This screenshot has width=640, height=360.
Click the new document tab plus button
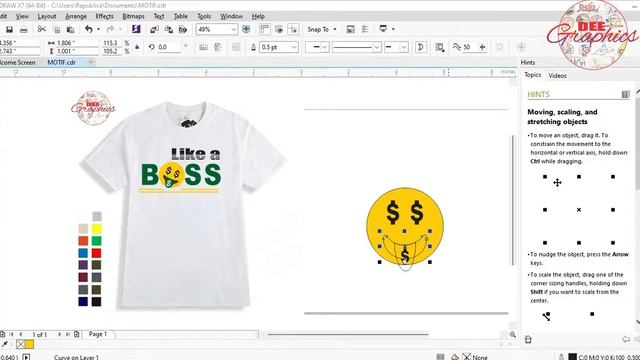[91, 62]
